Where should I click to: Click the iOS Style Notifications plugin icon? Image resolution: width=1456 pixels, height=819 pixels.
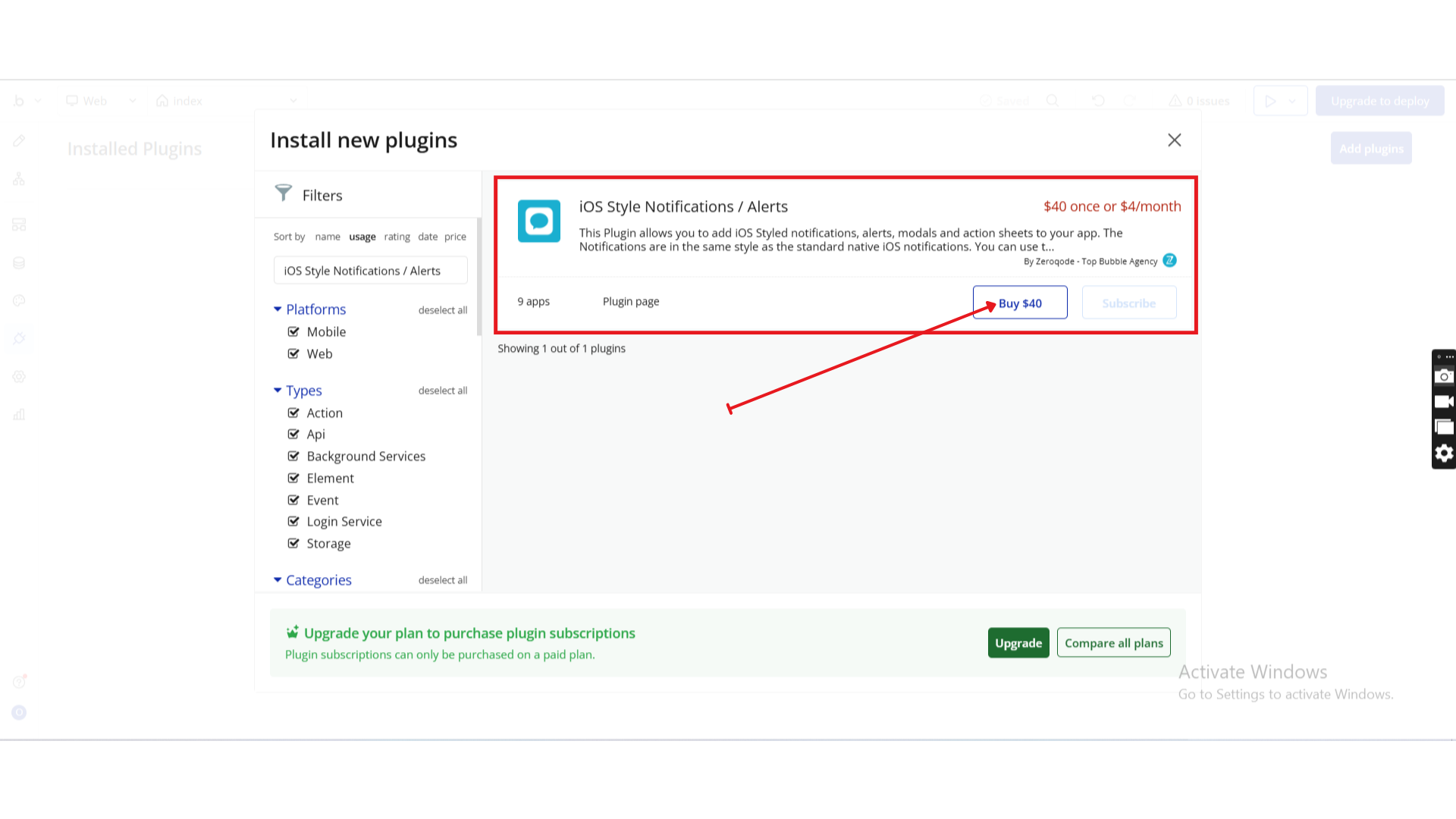coord(538,221)
